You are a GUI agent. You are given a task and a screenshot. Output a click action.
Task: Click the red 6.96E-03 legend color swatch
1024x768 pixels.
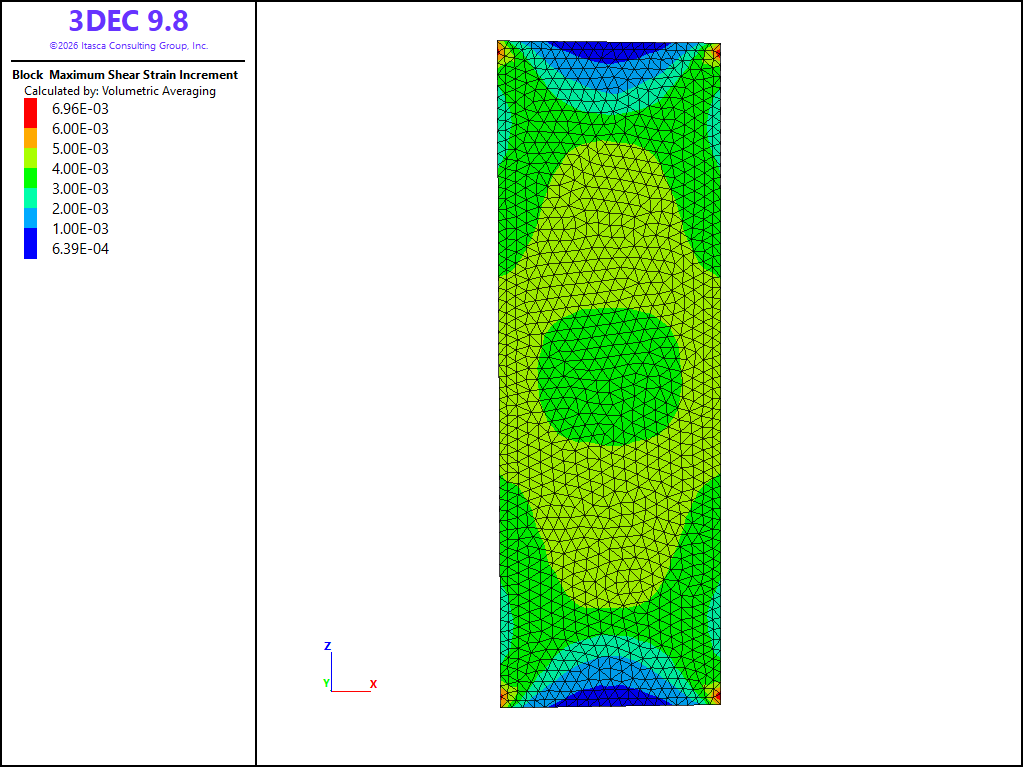click(31, 113)
